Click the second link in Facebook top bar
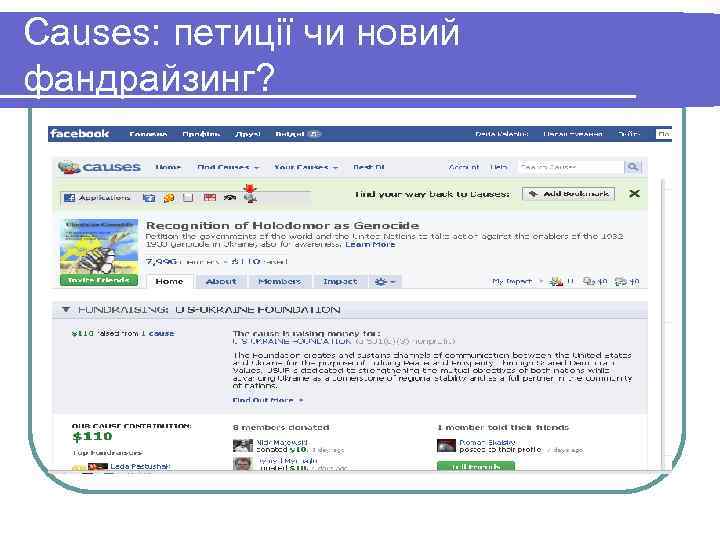 201,134
